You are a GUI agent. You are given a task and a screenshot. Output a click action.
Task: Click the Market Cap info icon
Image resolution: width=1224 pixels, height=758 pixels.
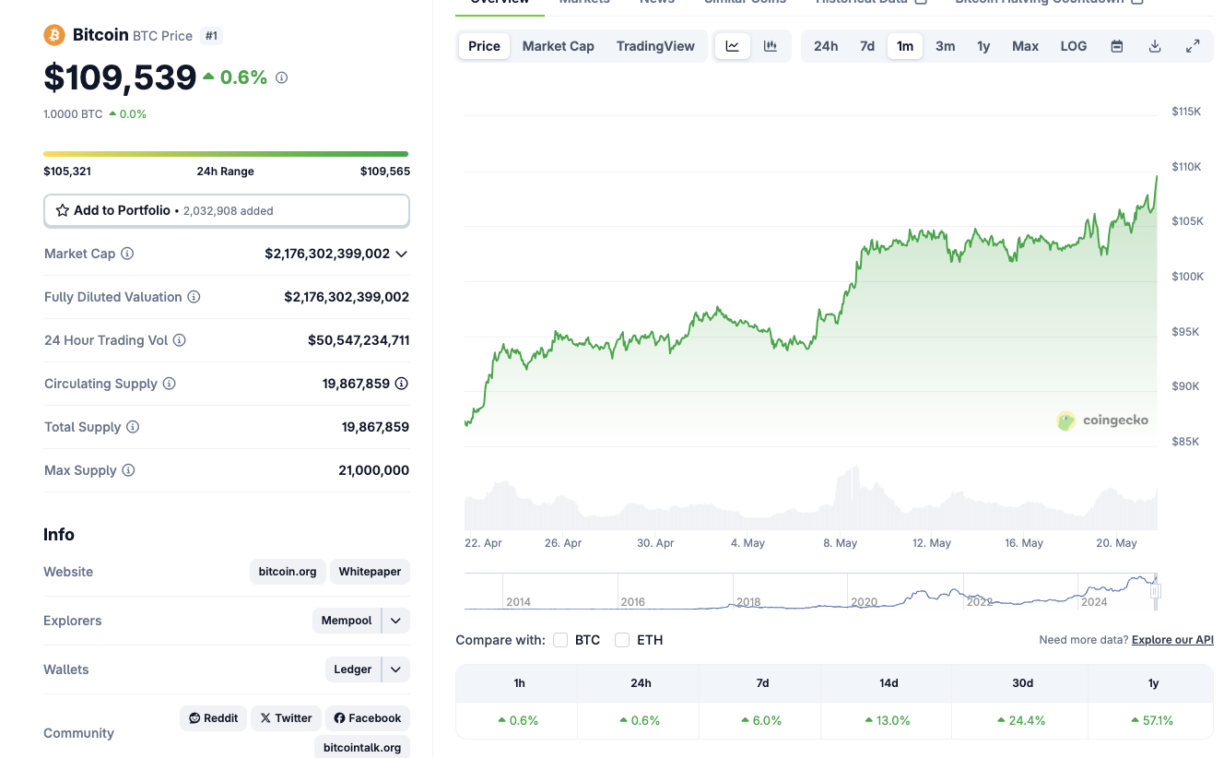click(128, 253)
